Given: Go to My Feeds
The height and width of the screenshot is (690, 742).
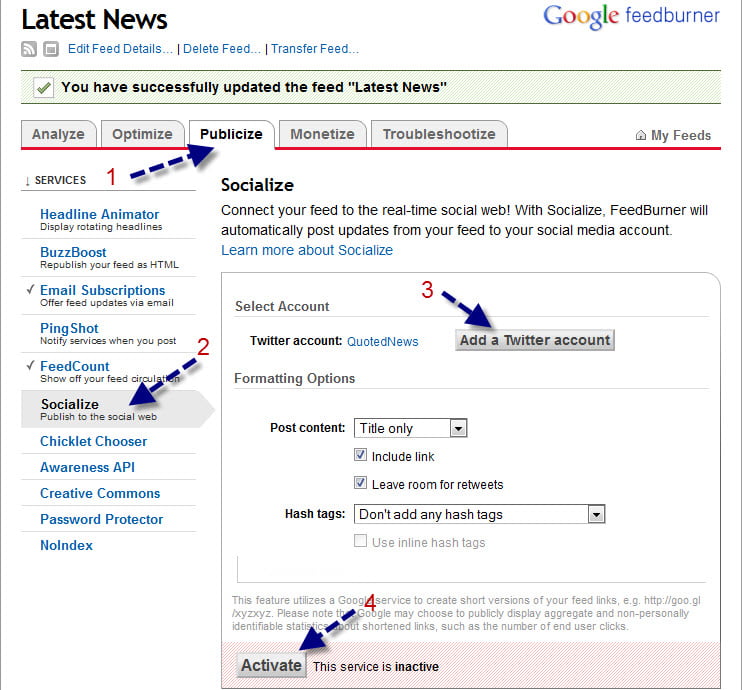Looking at the screenshot, I should pyautogui.click(x=681, y=135).
